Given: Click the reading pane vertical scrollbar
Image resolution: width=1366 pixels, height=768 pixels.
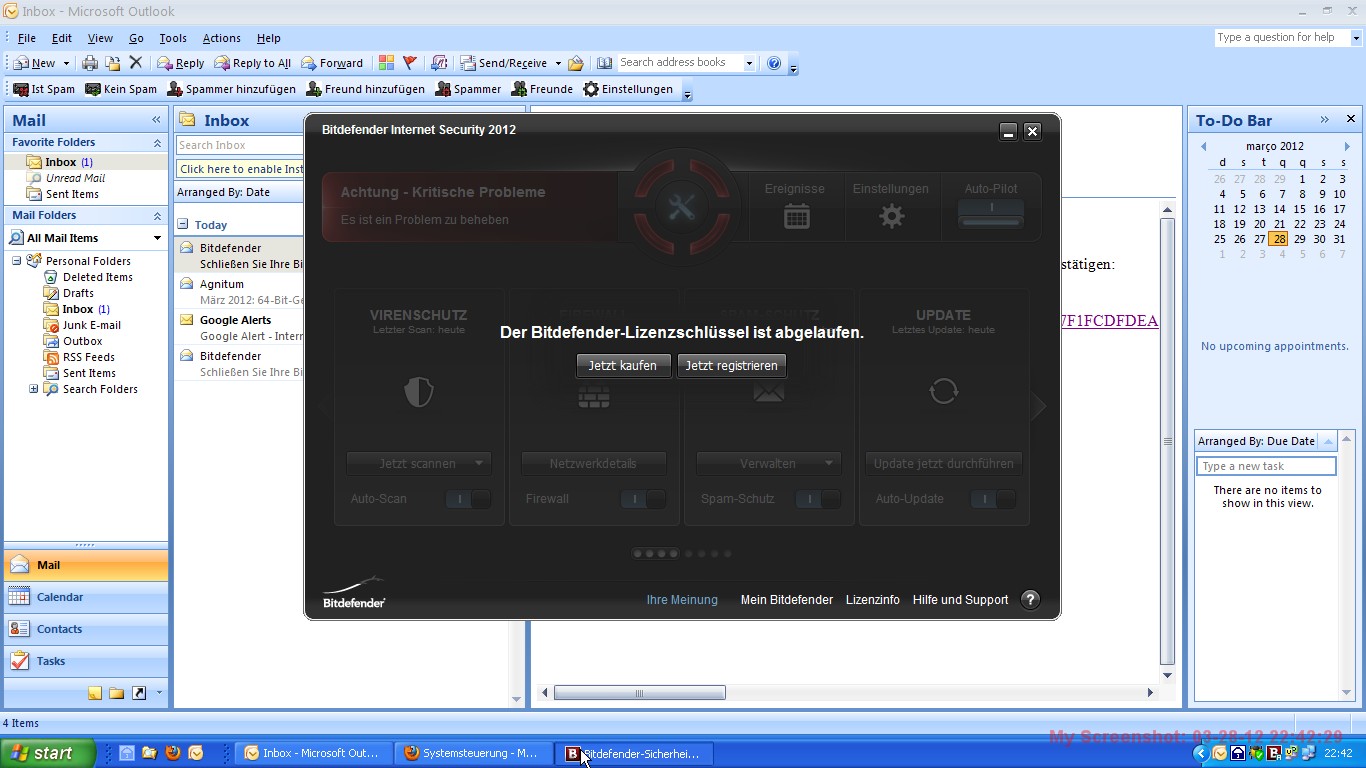Looking at the screenshot, I should click(1167, 441).
